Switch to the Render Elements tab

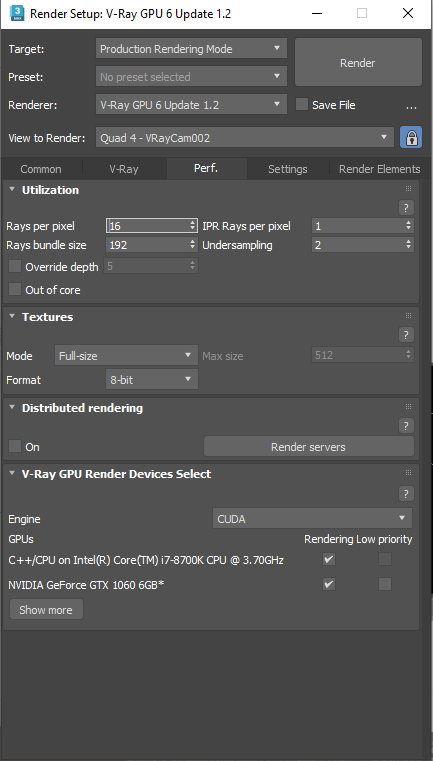pos(379,169)
